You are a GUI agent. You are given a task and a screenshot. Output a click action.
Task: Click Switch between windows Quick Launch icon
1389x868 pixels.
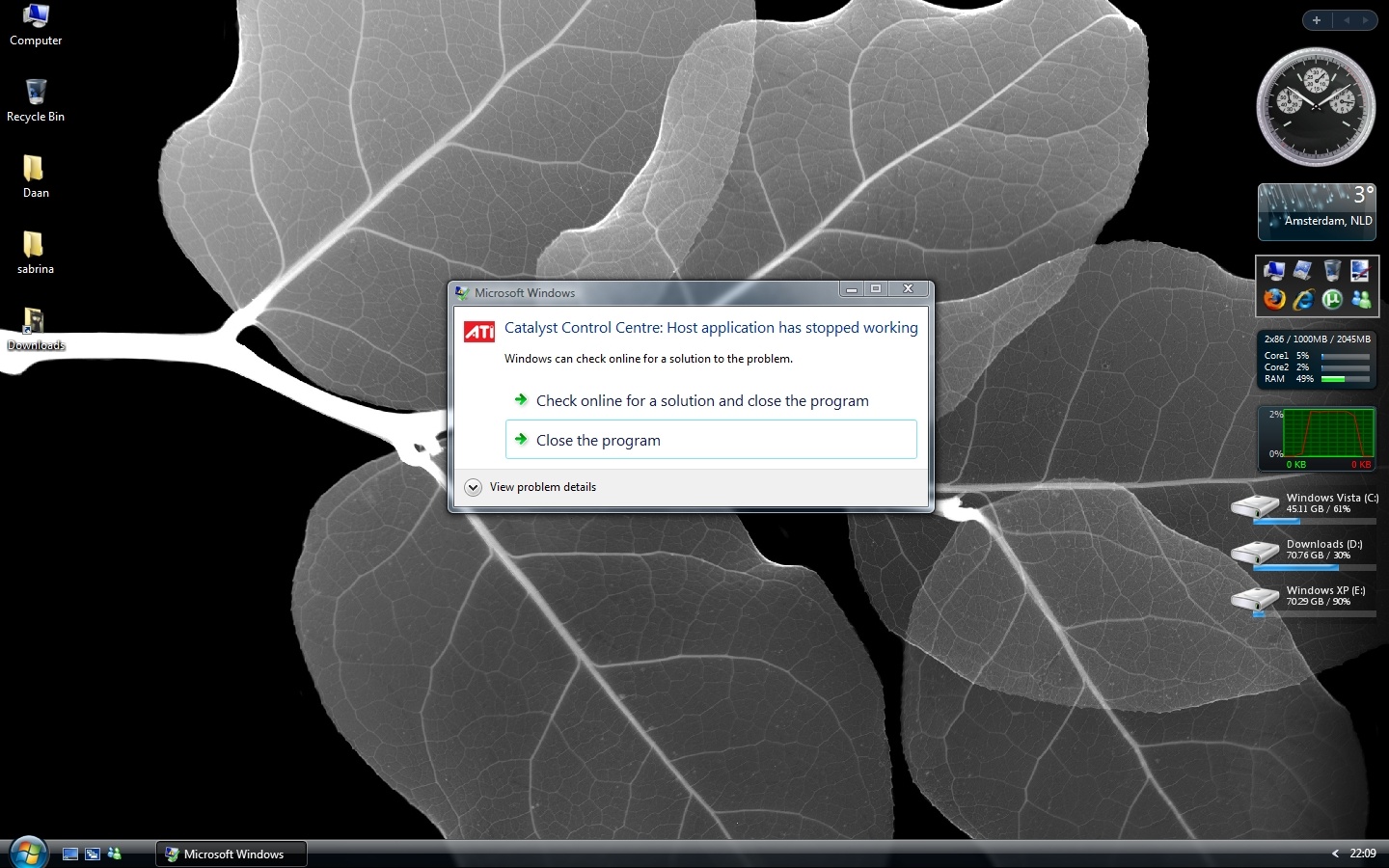pos(93,854)
